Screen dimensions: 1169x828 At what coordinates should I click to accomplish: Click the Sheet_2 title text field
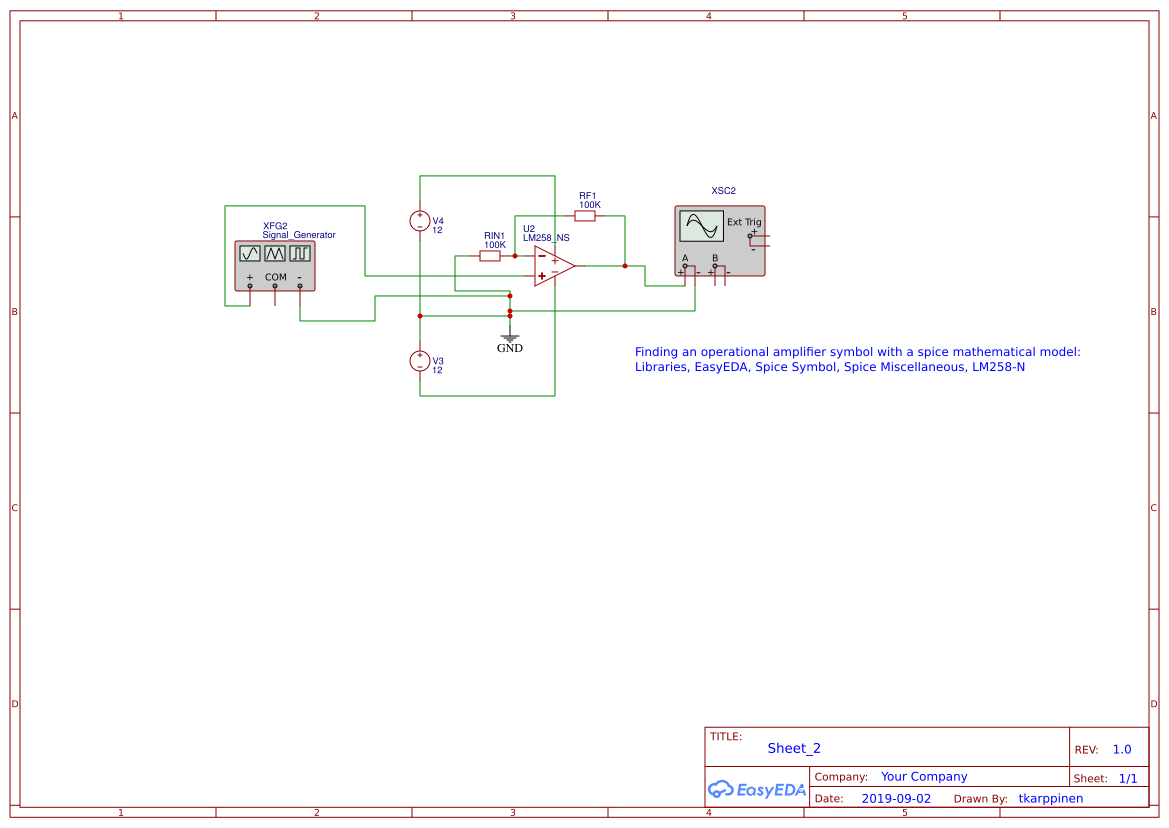click(793, 748)
